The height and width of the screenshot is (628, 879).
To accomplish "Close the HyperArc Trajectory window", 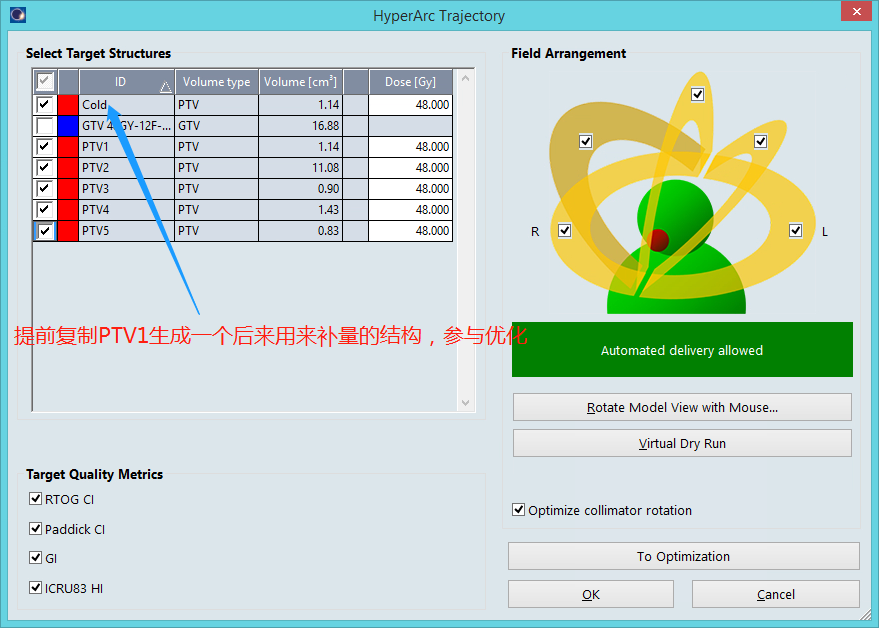I will (856, 11).
